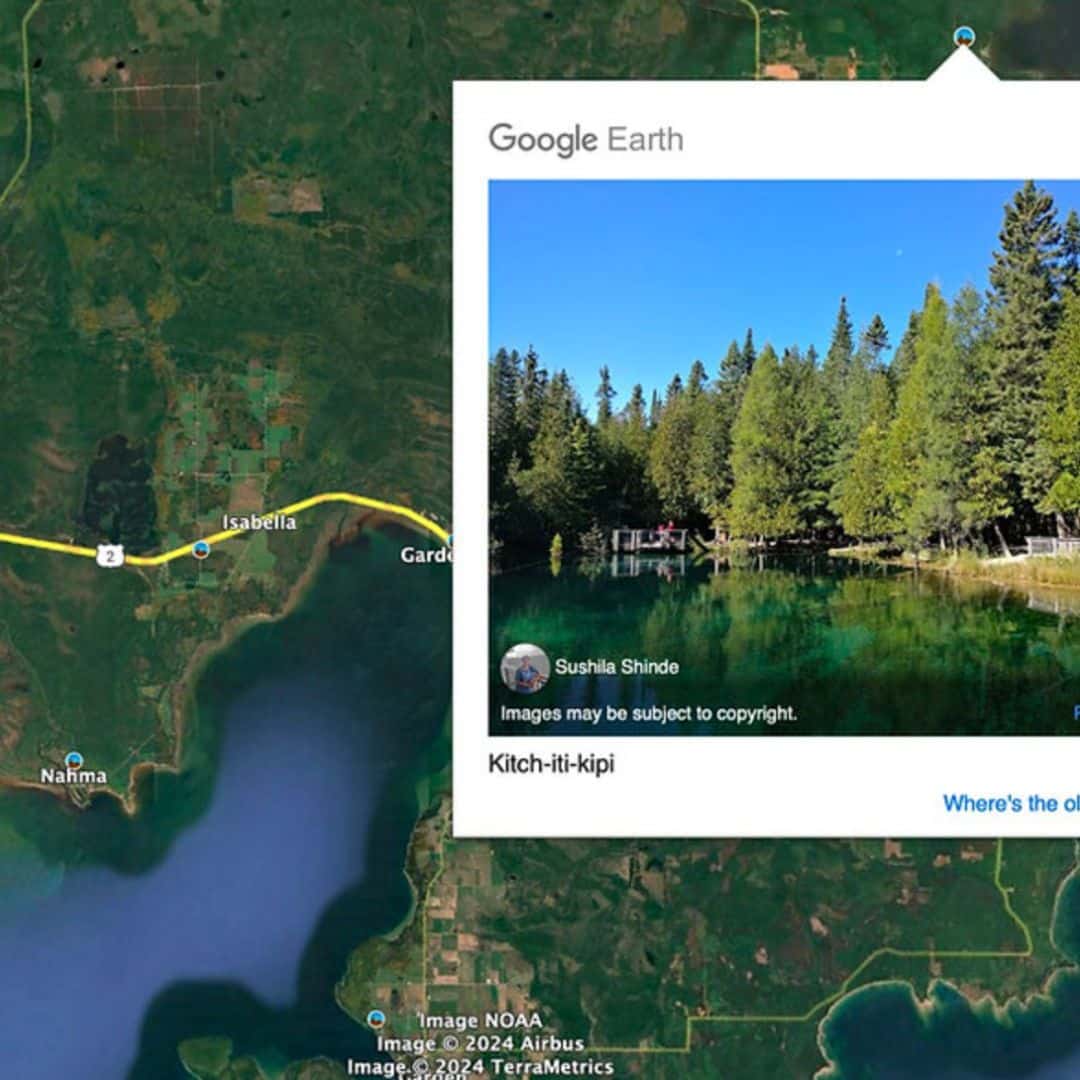
Task: Click the Image NOAA attribution text
Action: [481, 1021]
